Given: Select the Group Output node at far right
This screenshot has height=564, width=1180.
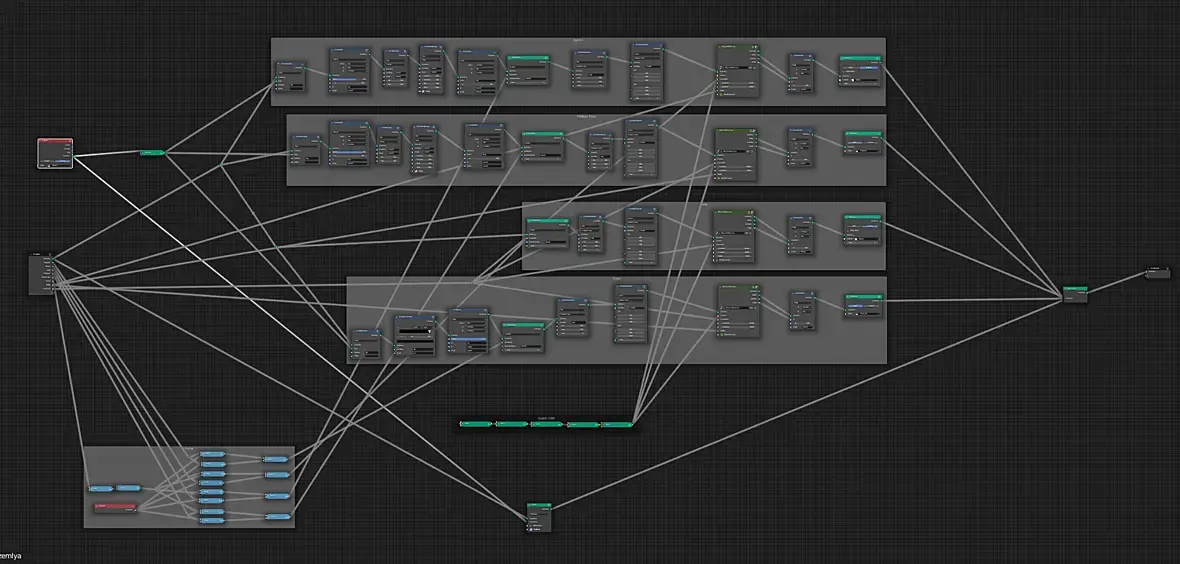Looking at the screenshot, I should pos(1158,273).
